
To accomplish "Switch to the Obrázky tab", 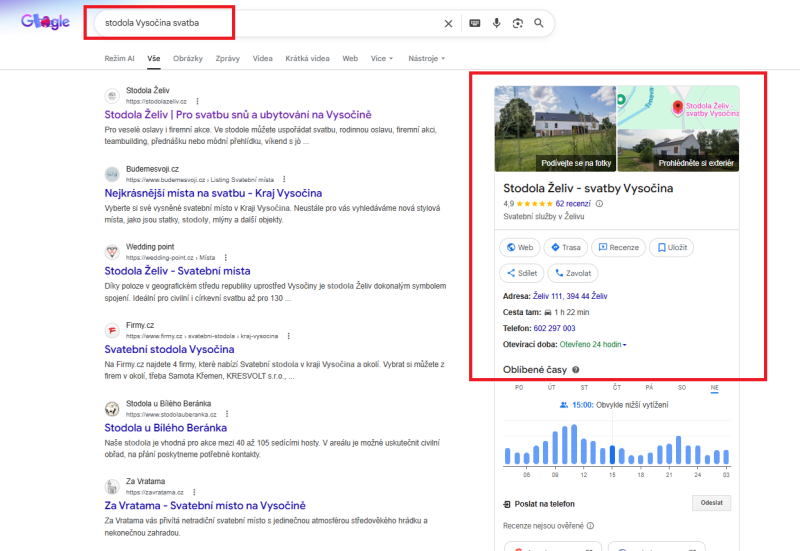I will (x=187, y=59).
